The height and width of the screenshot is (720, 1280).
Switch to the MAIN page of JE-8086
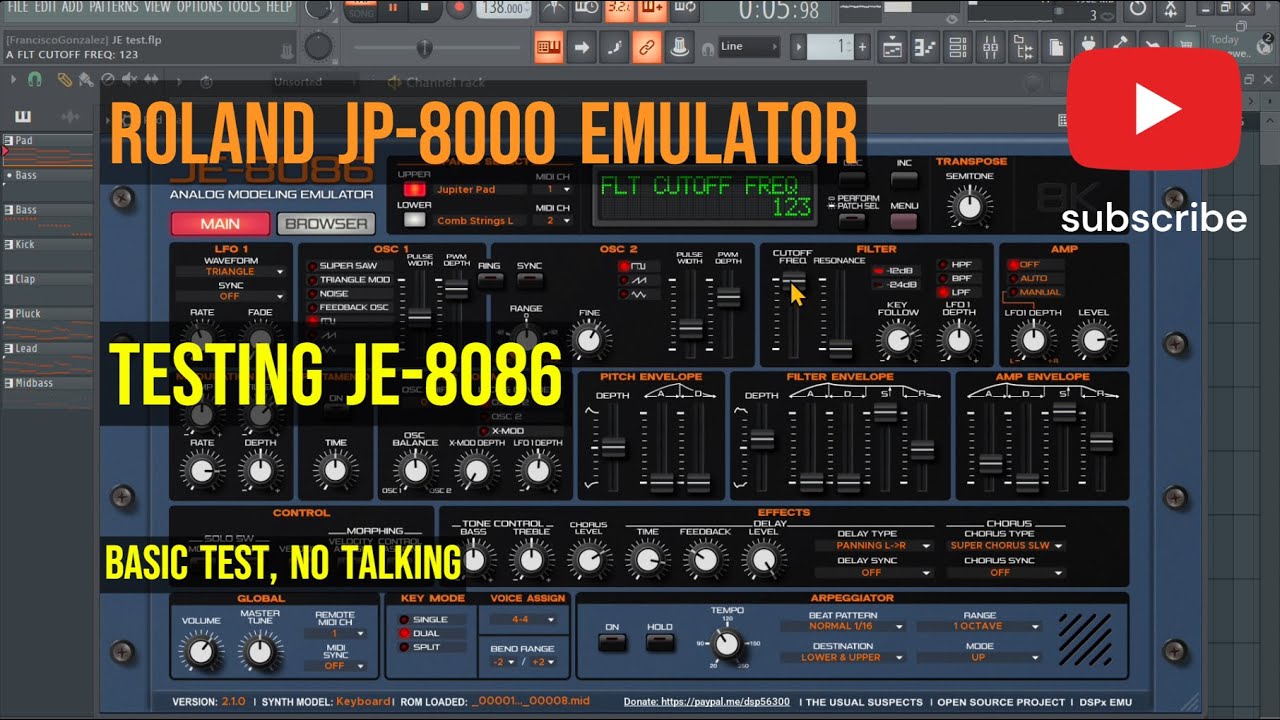(x=220, y=224)
